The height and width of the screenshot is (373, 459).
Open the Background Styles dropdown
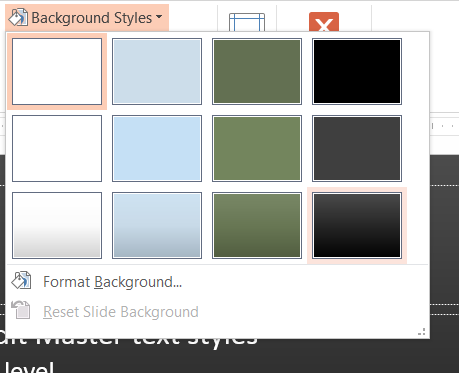(87, 18)
